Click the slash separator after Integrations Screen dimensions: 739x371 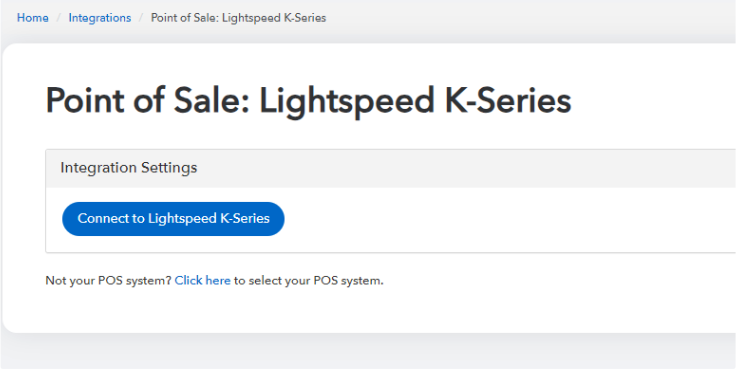[141, 18]
